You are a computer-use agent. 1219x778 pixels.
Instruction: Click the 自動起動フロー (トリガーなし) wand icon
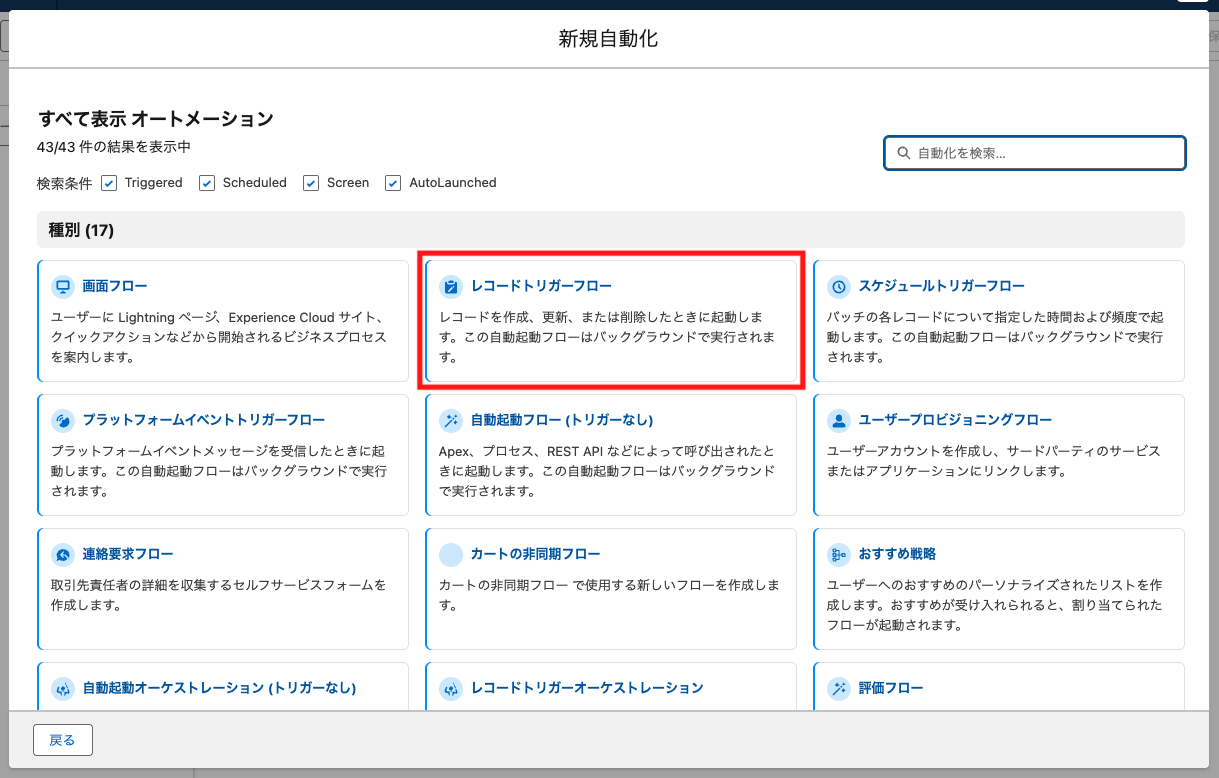451,420
